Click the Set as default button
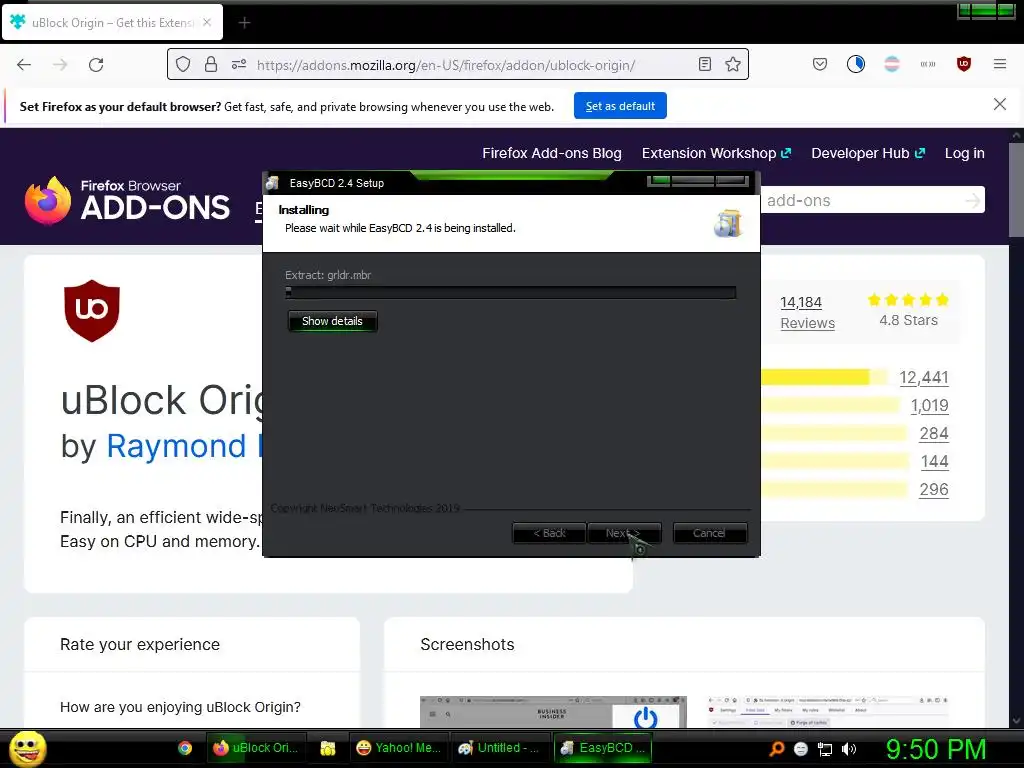1024x768 pixels. point(620,106)
